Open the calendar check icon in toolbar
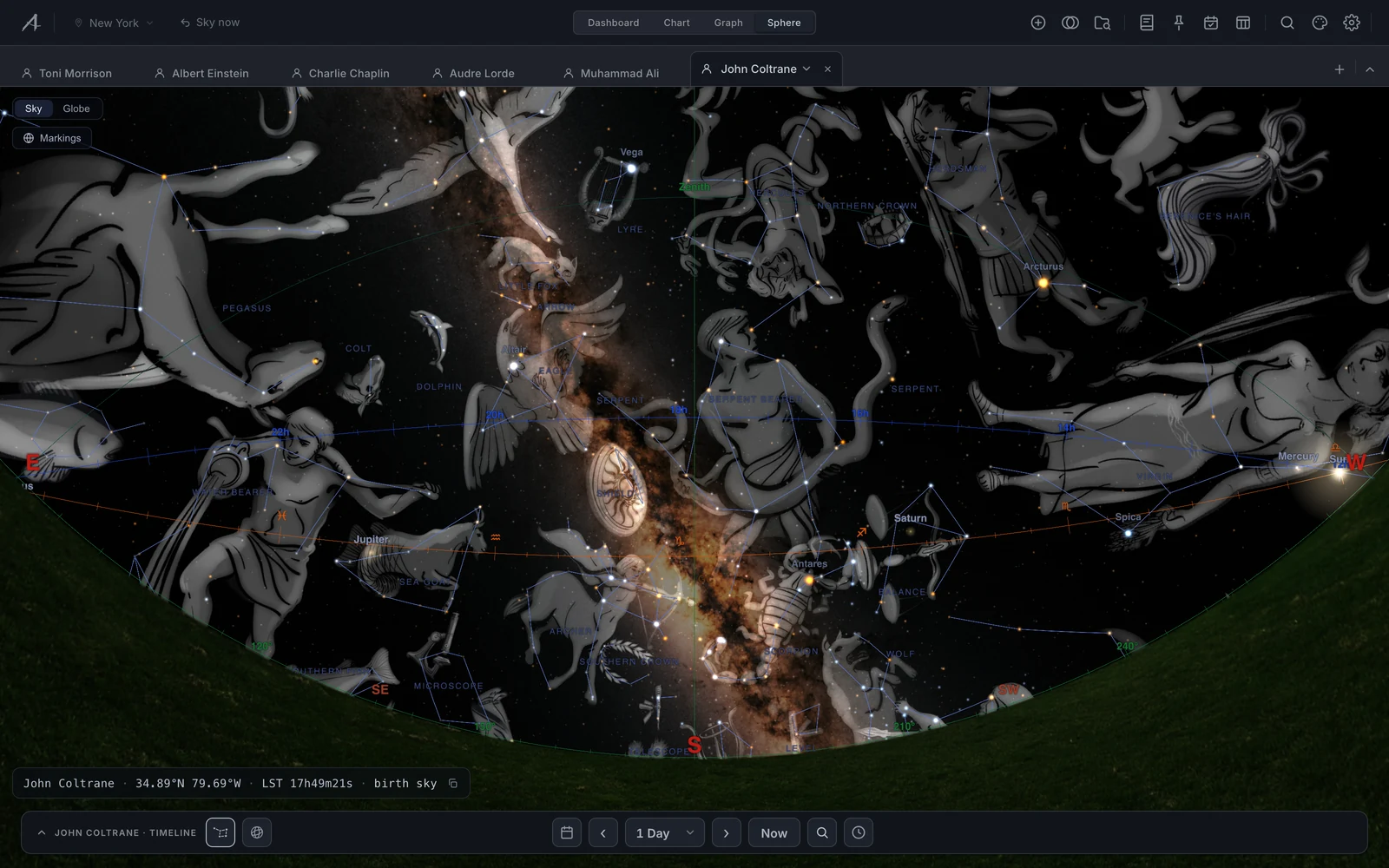 point(1211,23)
